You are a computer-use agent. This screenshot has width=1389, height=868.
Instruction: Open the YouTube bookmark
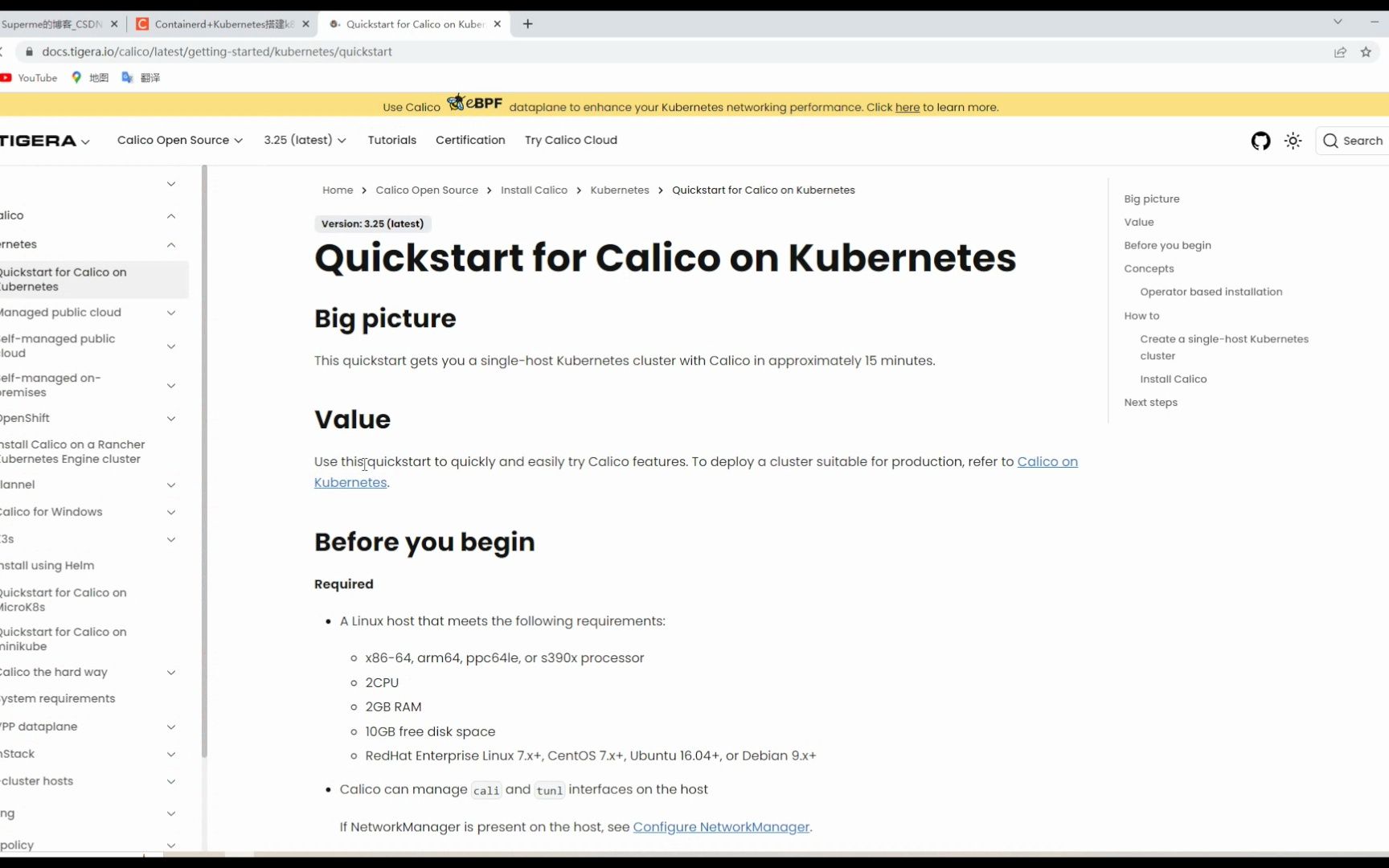[x=29, y=78]
